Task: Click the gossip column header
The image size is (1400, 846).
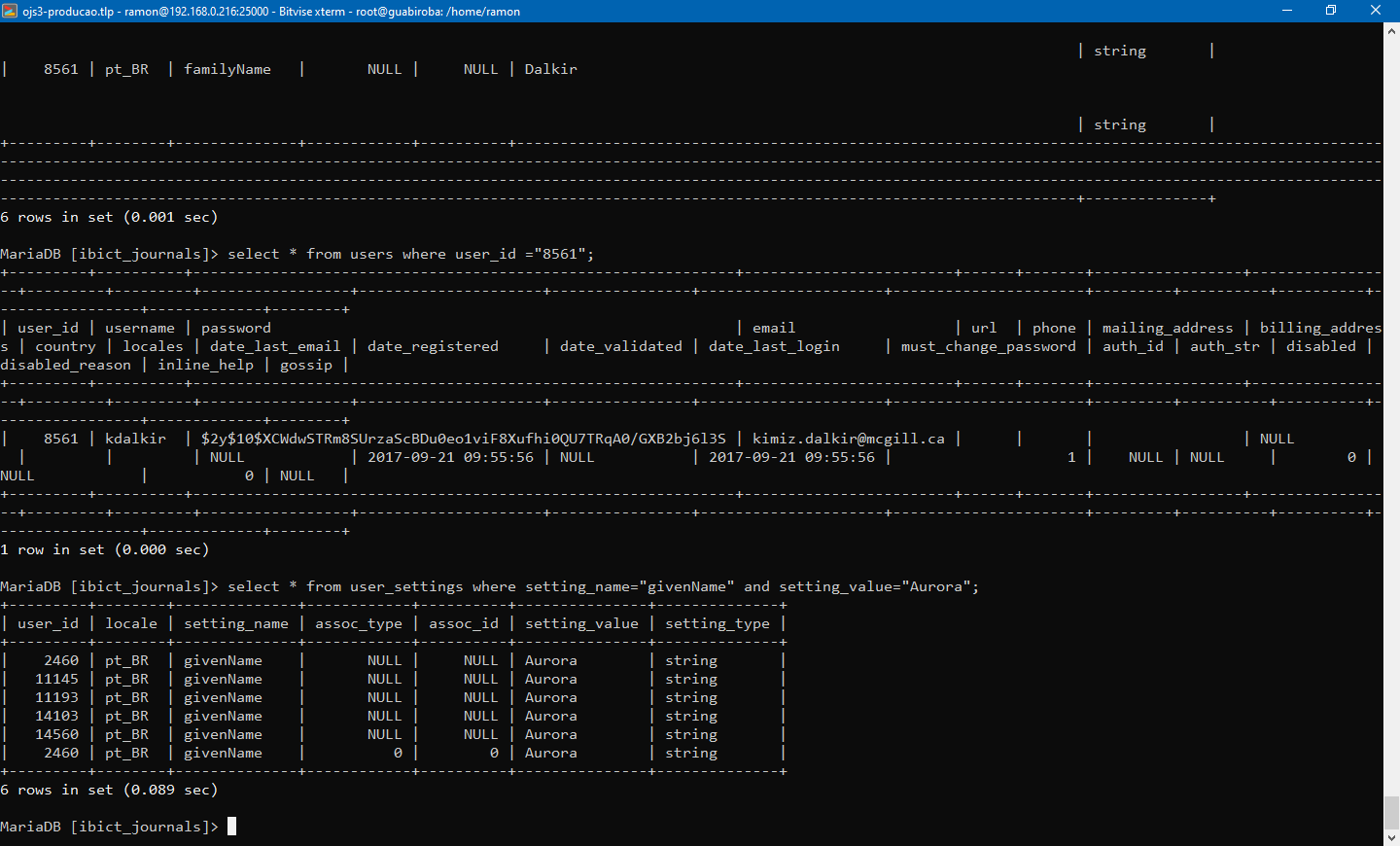Action: click(306, 365)
